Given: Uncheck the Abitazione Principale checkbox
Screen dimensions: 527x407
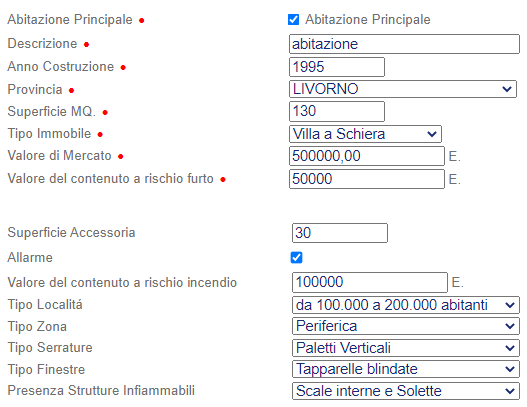Looking at the screenshot, I should tap(293, 19).
